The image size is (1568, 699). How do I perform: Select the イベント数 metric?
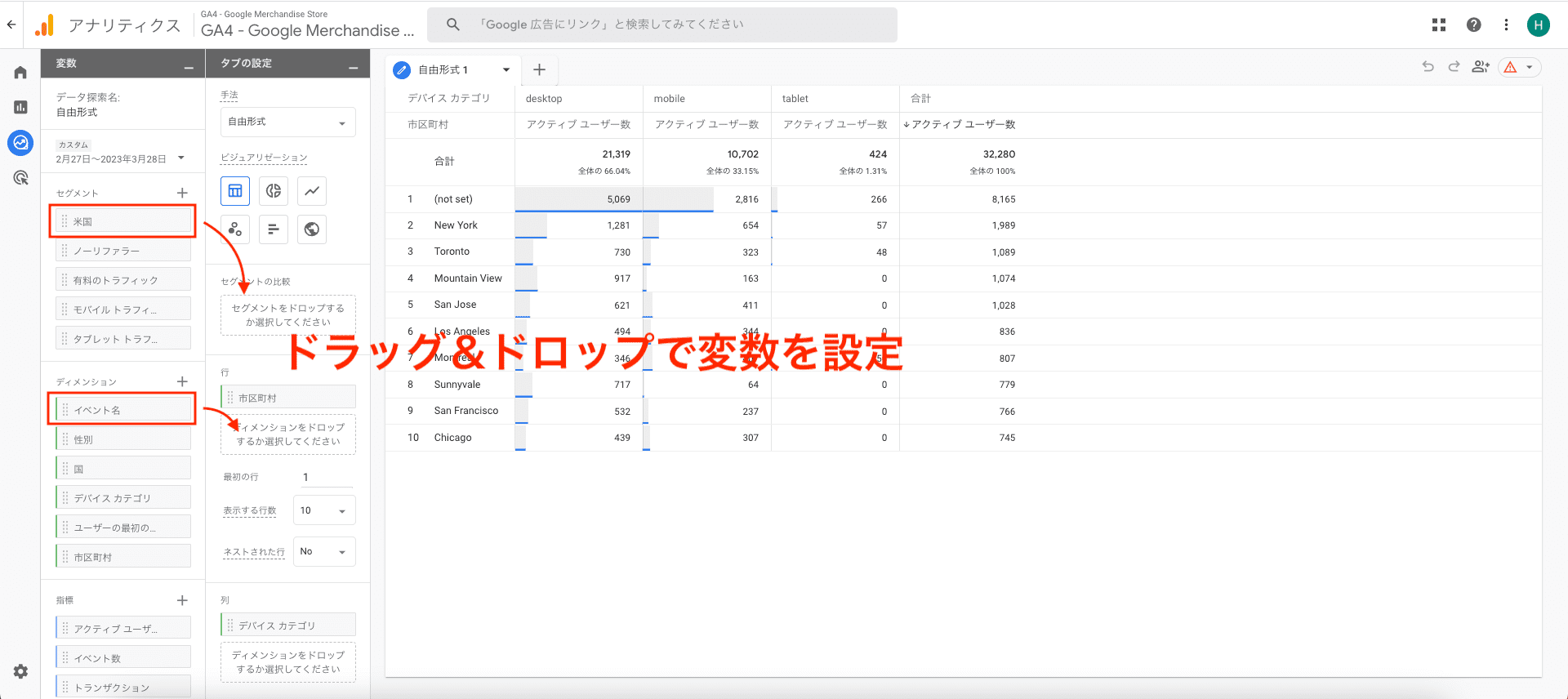(x=123, y=658)
